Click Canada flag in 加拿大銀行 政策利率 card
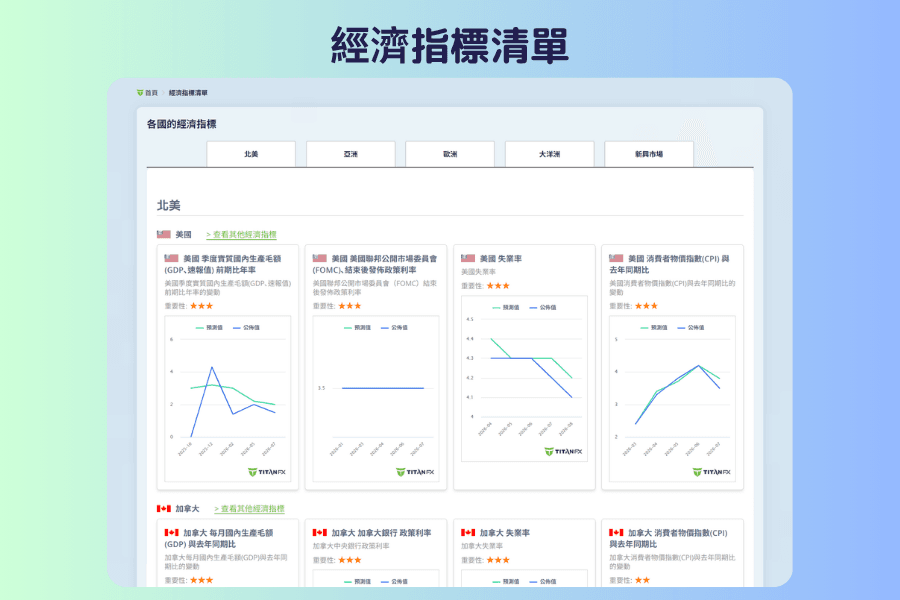900x600 pixels. [x=320, y=533]
